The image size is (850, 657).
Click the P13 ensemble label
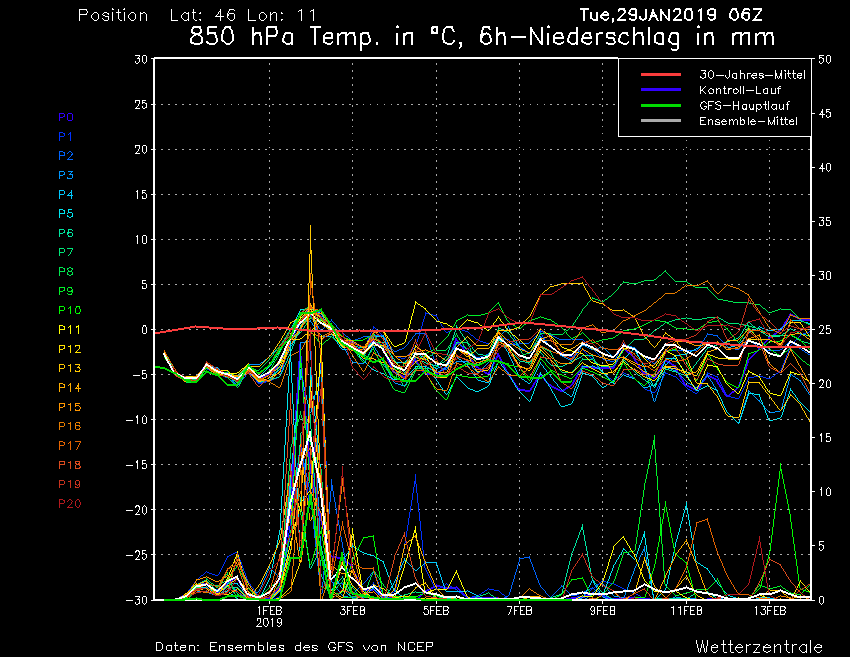[69, 368]
